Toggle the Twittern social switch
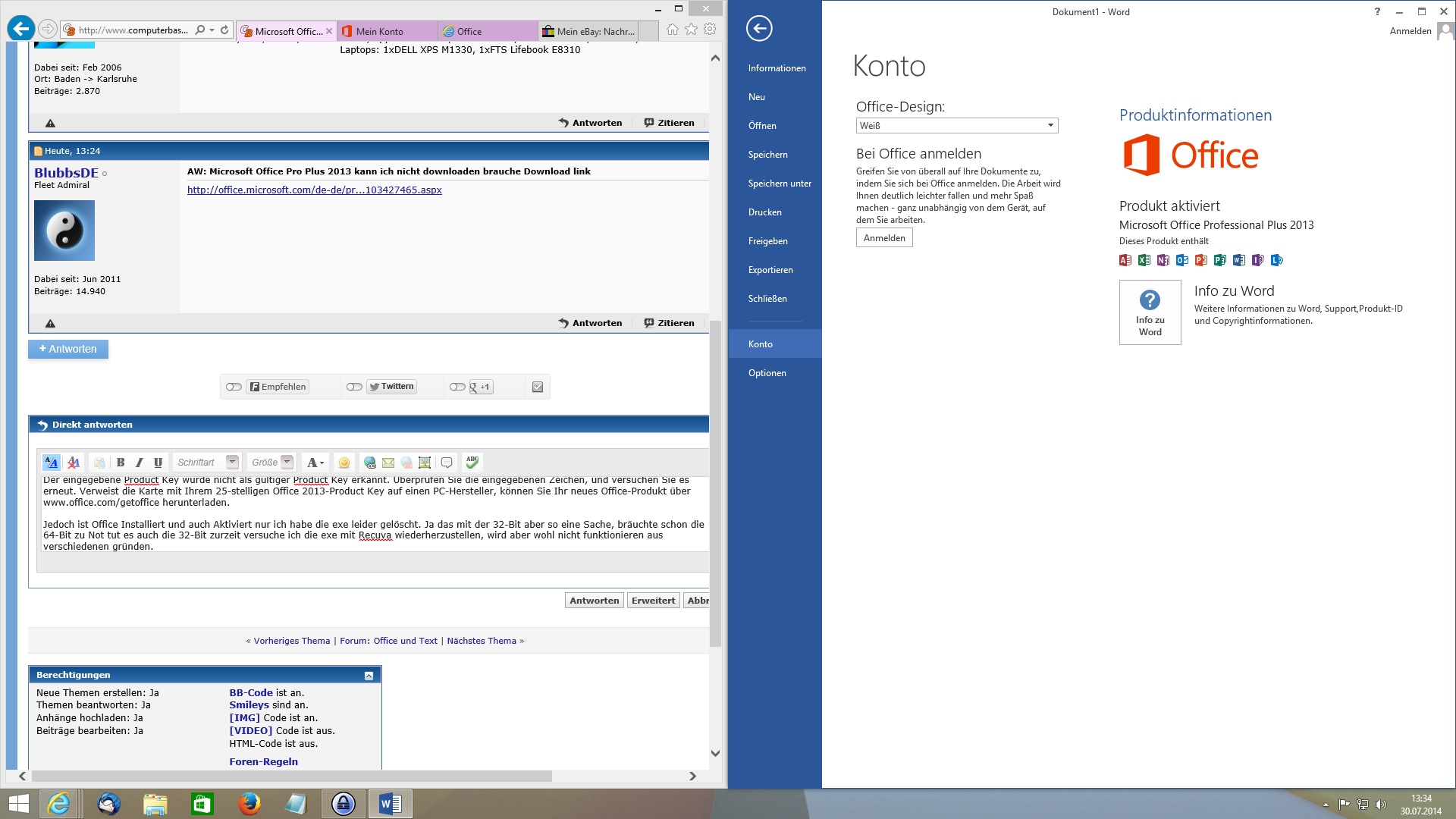This screenshot has height=819, width=1456. pyautogui.click(x=354, y=387)
